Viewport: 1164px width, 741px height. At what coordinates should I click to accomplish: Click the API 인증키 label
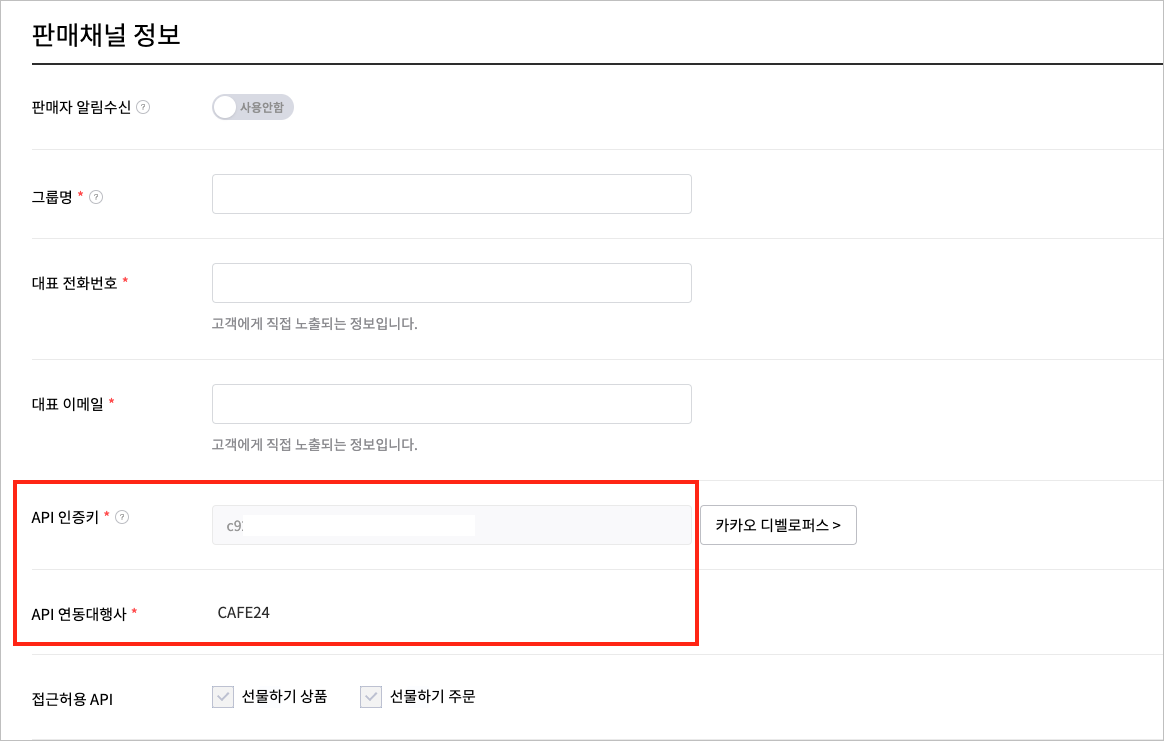pos(65,517)
